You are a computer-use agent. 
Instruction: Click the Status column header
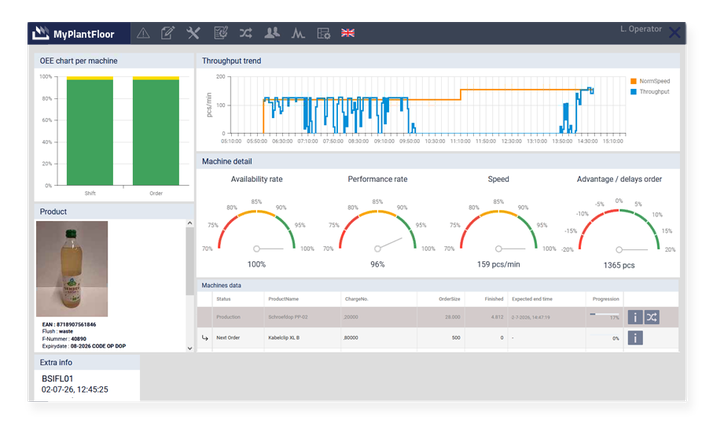[223, 299]
